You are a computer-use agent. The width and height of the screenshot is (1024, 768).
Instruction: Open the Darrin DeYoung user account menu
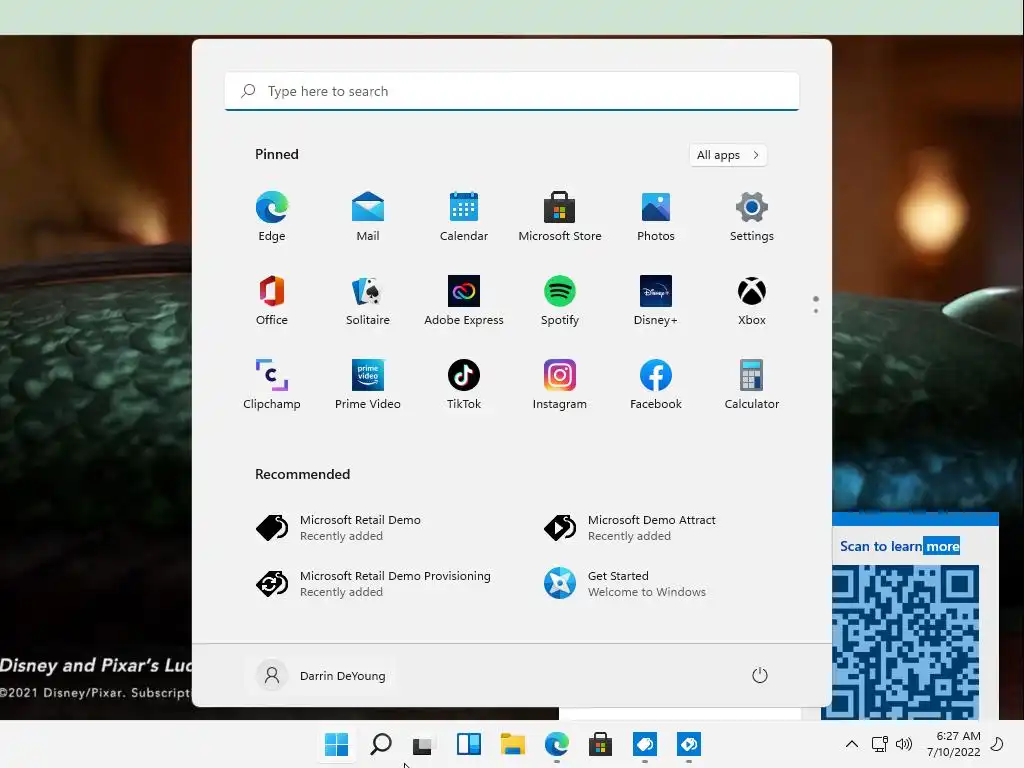(x=322, y=675)
